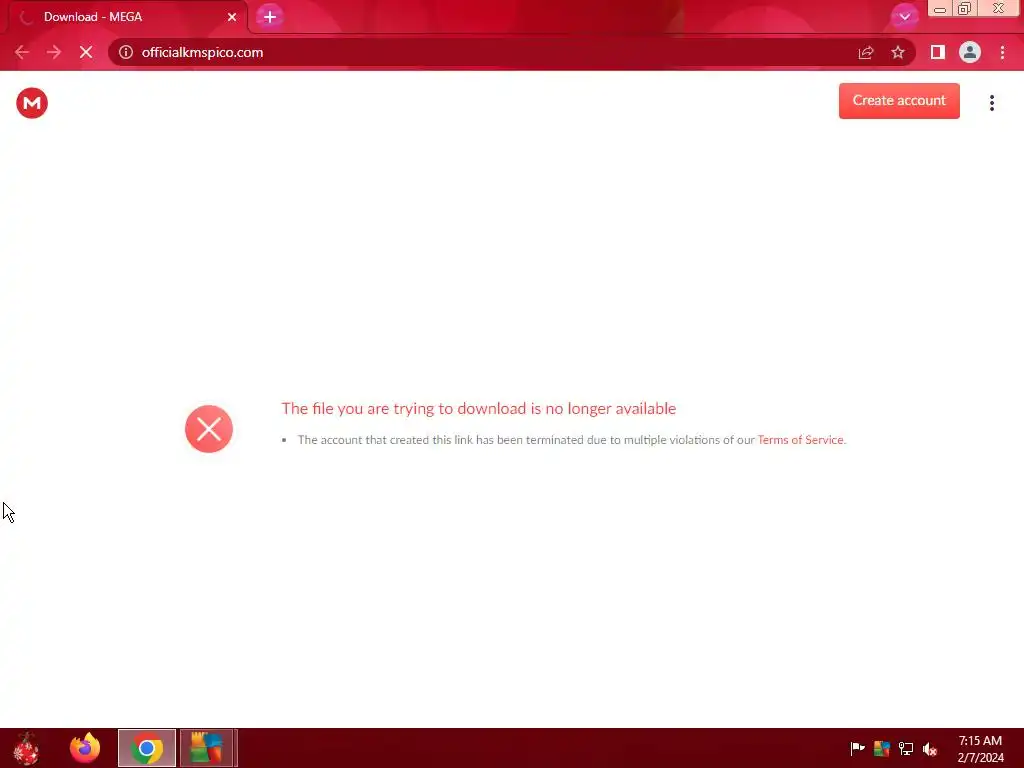View site information icon in address bar
This screenshot has height=768, width=1024.
point(126,52)
